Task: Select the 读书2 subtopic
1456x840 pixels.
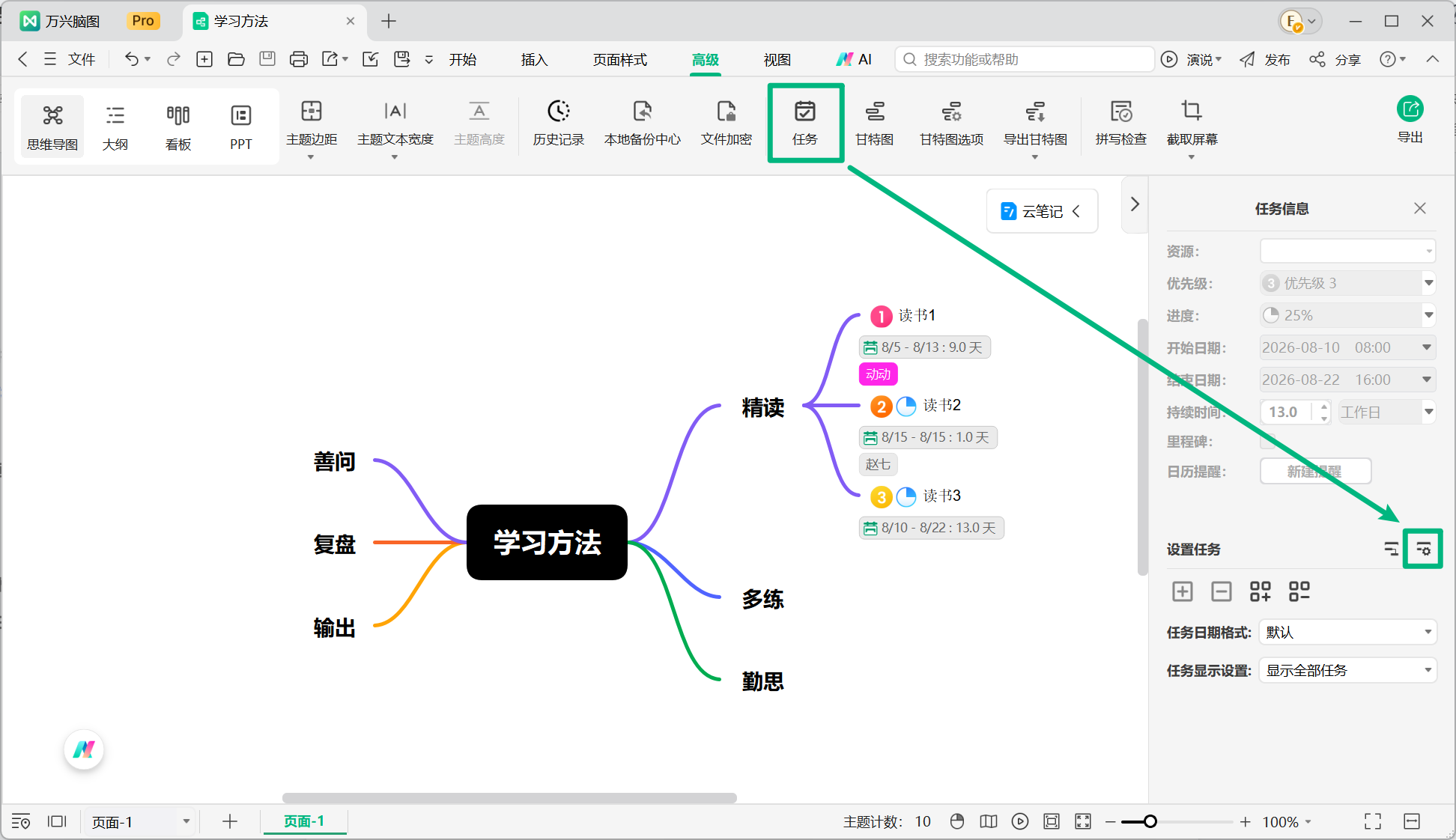Action: tap(941, 405)
